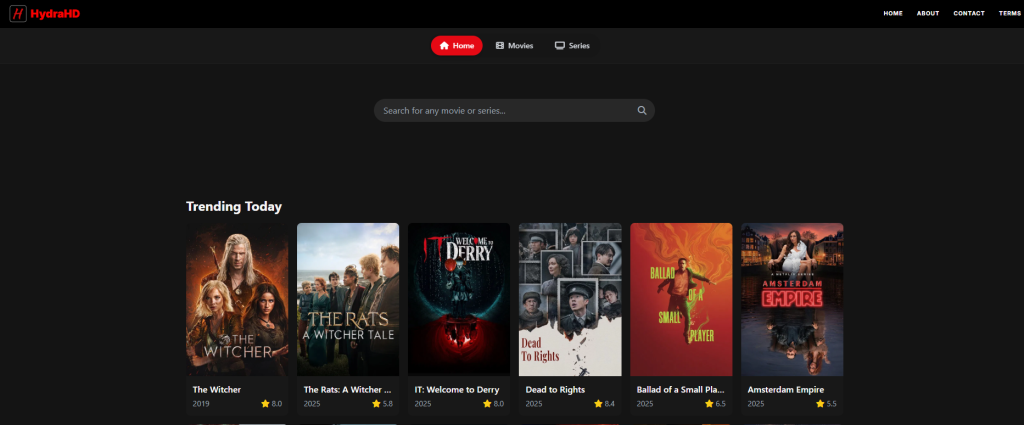Viewport: 1024px width, 425px height.
Task: Open the ABOUT page link
Action: pos(927,13)
